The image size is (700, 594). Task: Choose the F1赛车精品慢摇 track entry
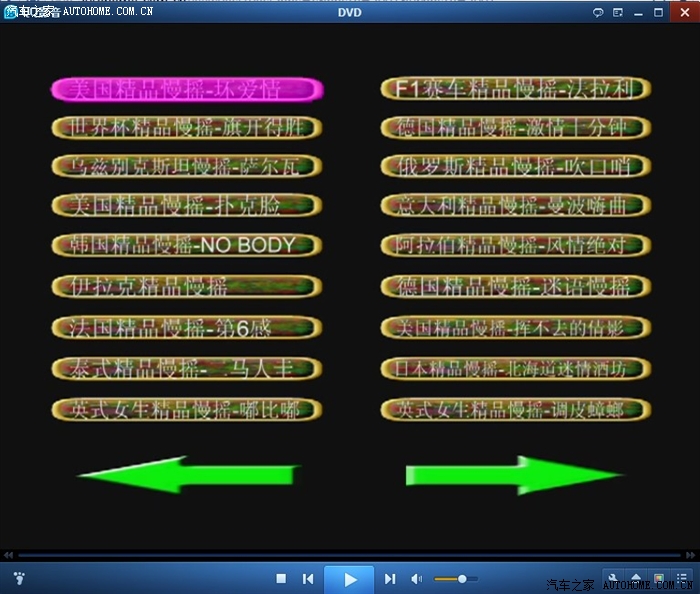[515, 89]
